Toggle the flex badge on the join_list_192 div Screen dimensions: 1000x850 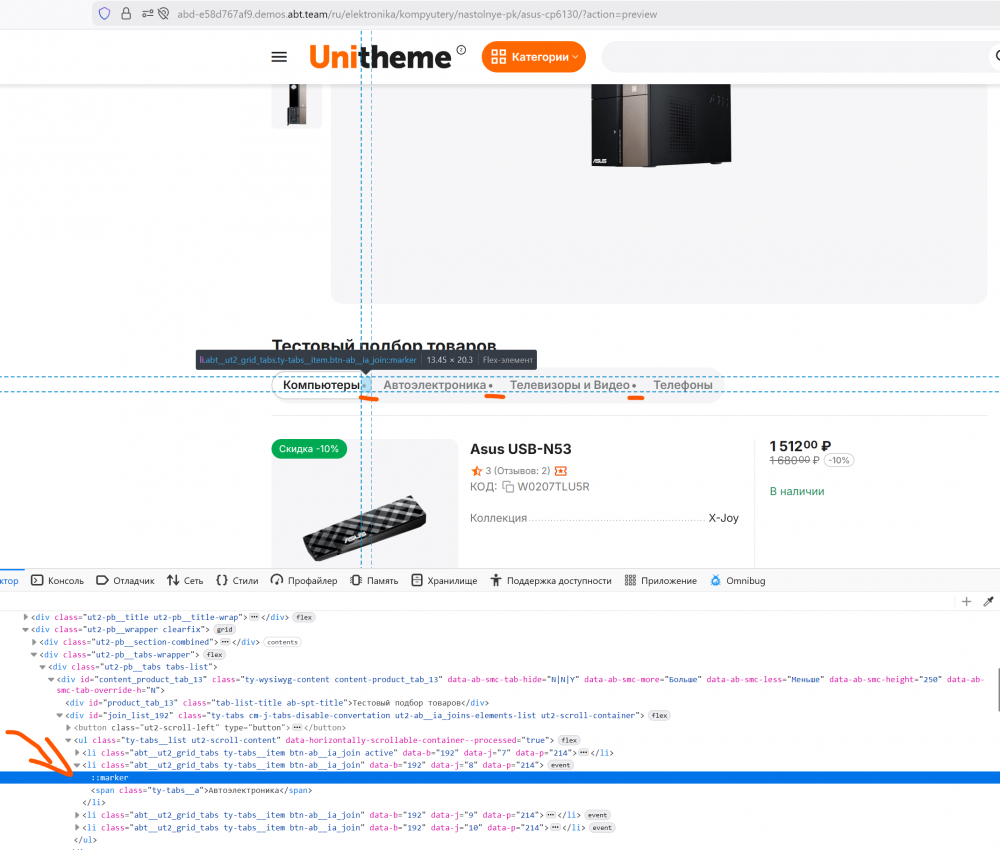(659, 715)
